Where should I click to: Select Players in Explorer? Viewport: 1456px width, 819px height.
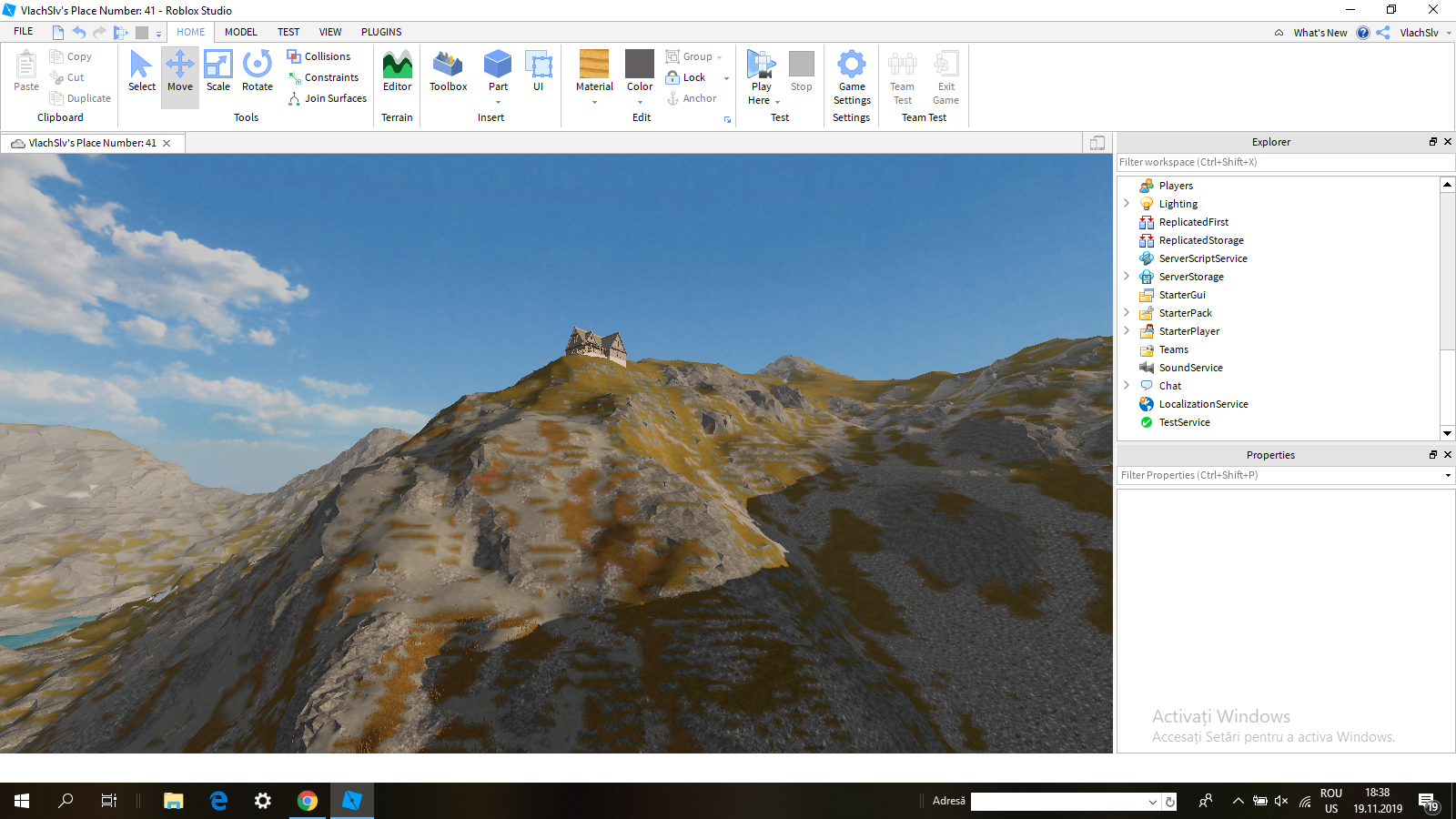1176,186
